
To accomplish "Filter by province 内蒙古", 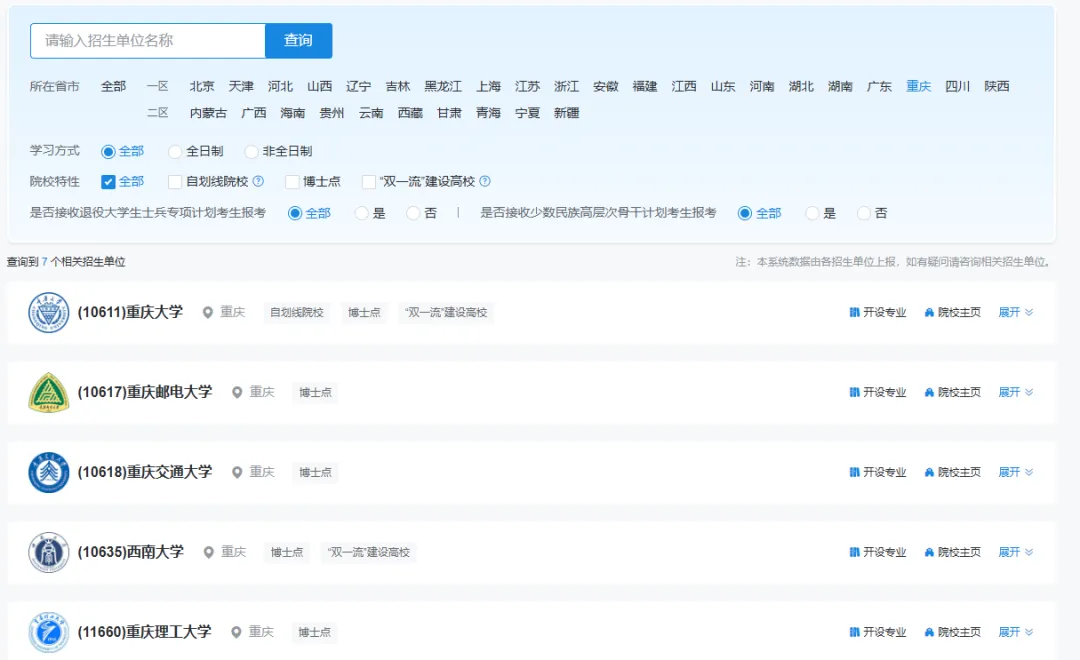I will (208, 113).
